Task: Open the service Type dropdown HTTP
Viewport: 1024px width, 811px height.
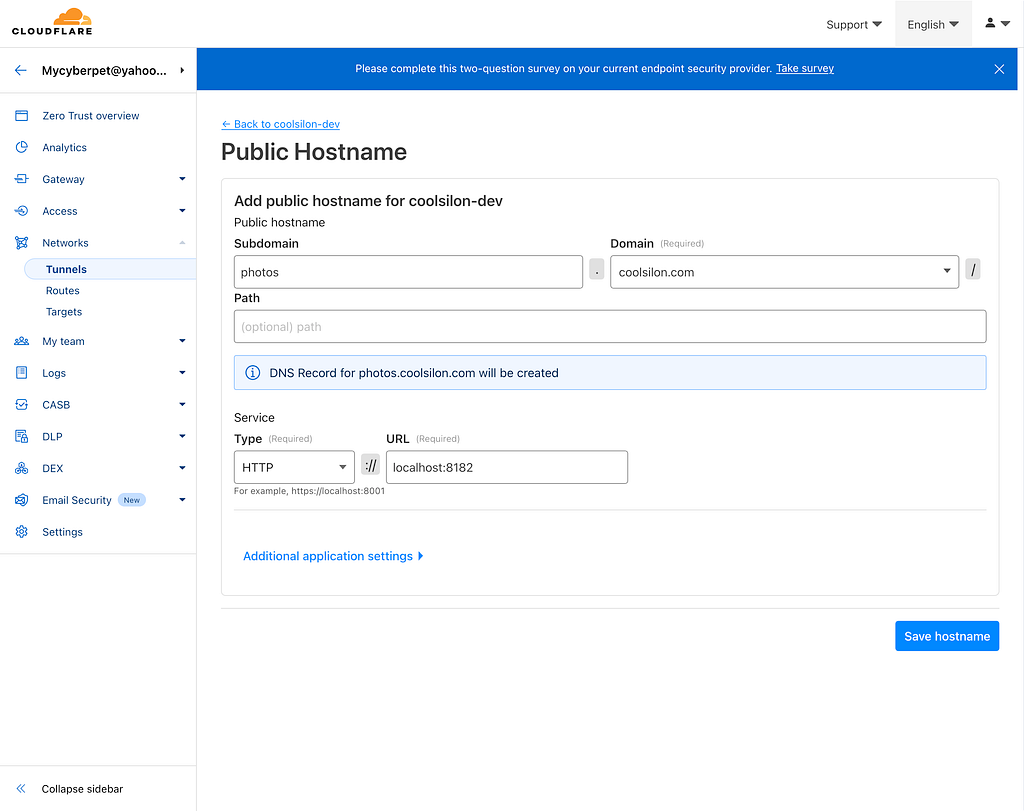Action: (x=294, y=468)
